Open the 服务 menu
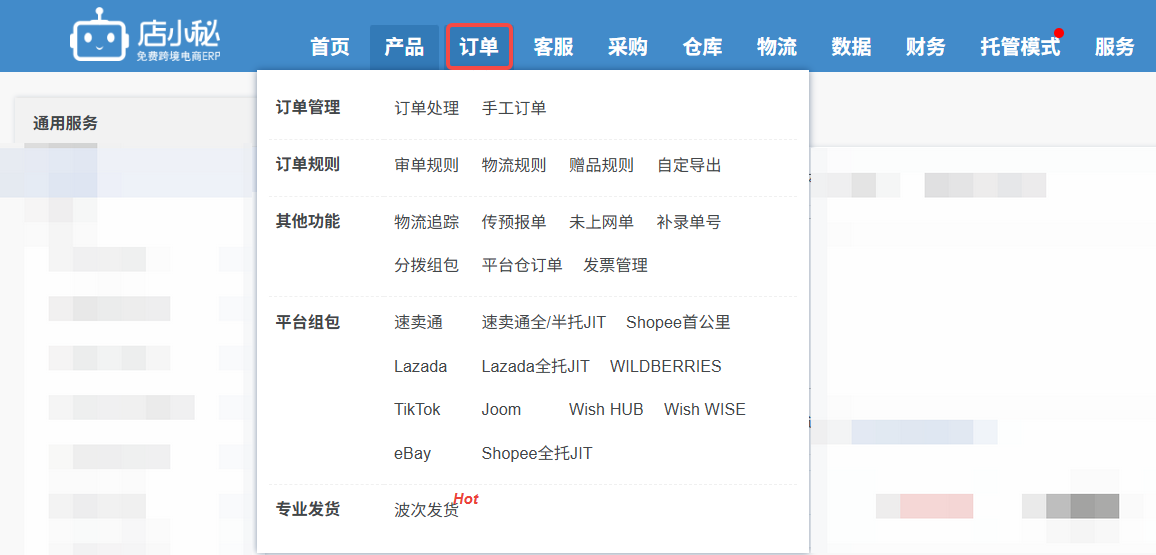Screen dimensions: 1156x555 click(1115, 47)
